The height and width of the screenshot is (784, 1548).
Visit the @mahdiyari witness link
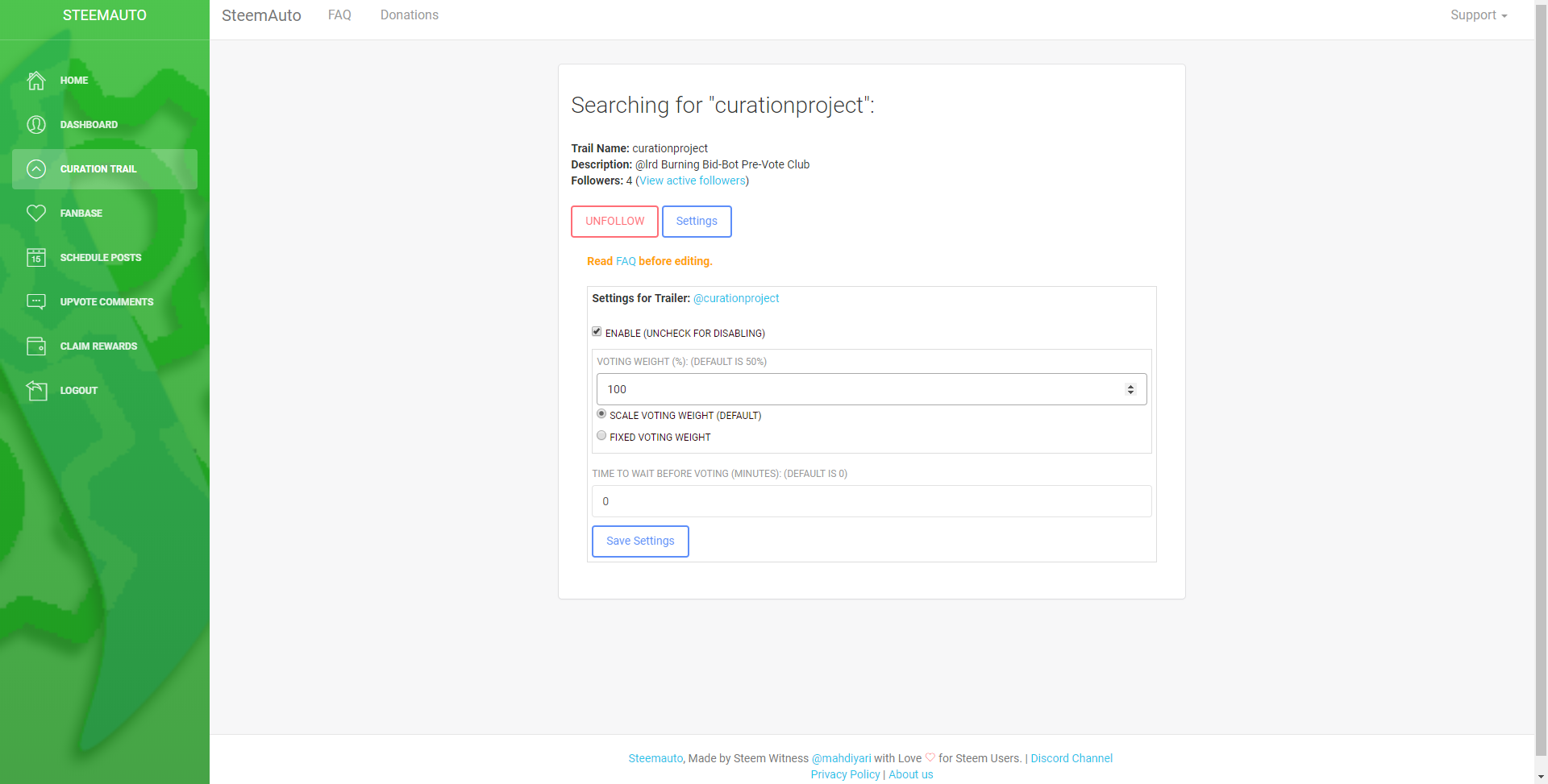pos(842,758)
